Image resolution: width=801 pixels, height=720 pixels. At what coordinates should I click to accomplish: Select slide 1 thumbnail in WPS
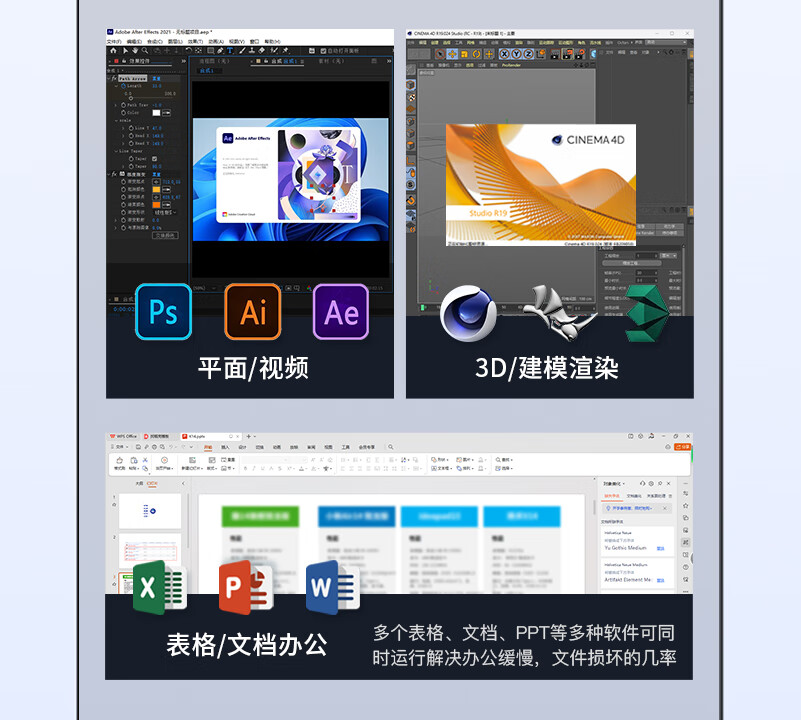coord(150,510)
